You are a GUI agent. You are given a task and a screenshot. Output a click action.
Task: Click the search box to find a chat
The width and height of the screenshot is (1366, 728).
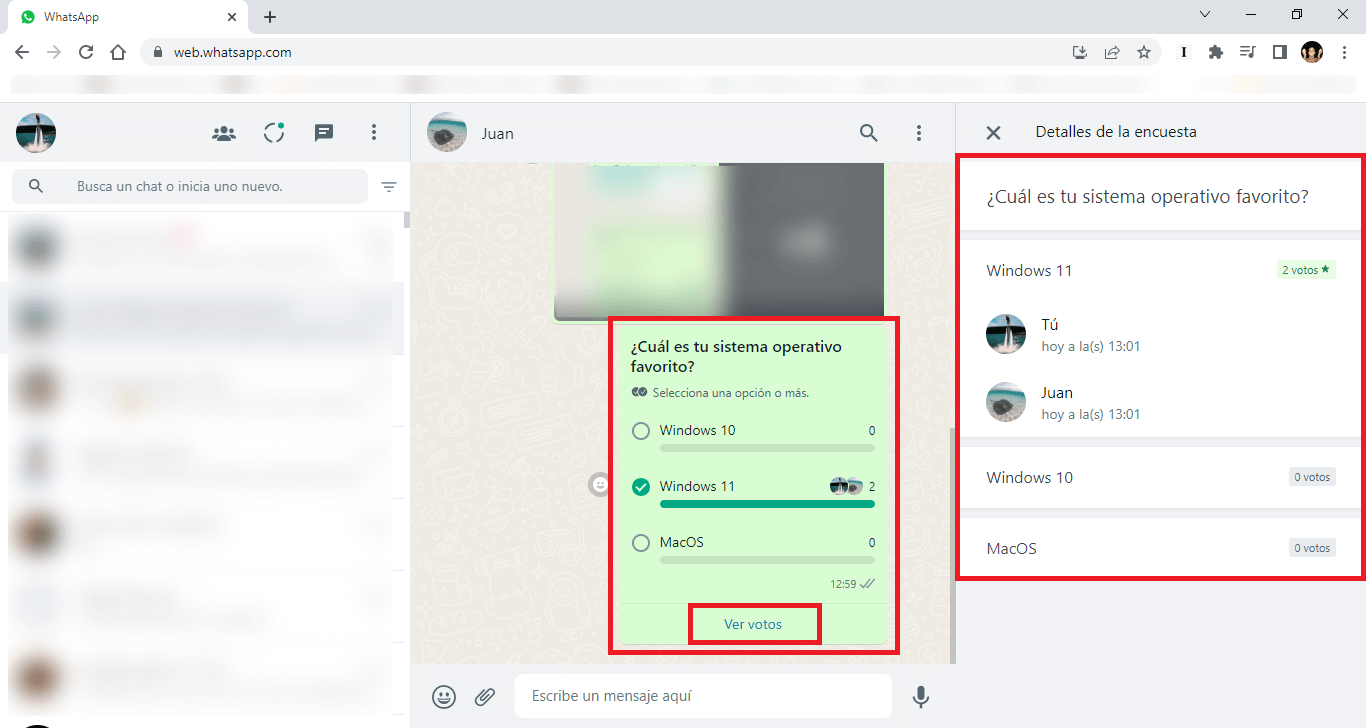tap(190, 186)
